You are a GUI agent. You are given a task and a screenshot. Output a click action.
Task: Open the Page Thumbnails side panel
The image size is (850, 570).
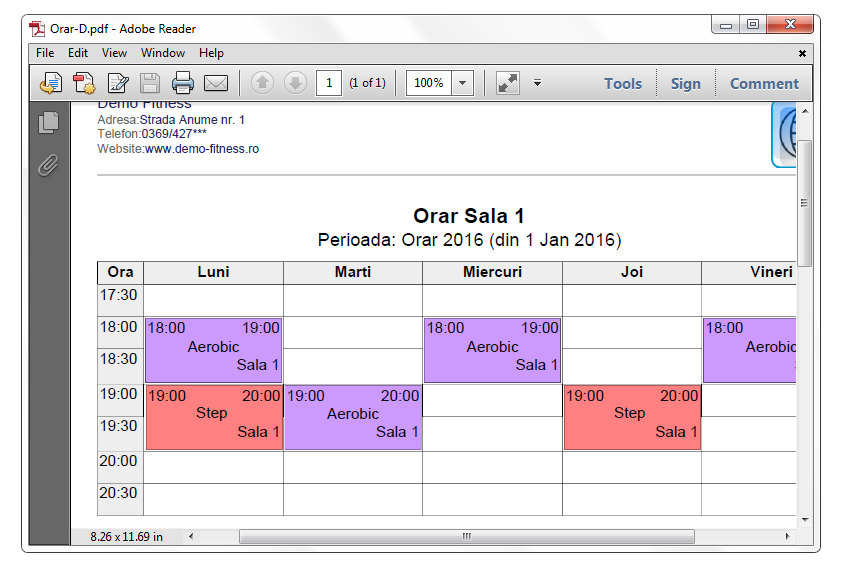tap(48, 123)
